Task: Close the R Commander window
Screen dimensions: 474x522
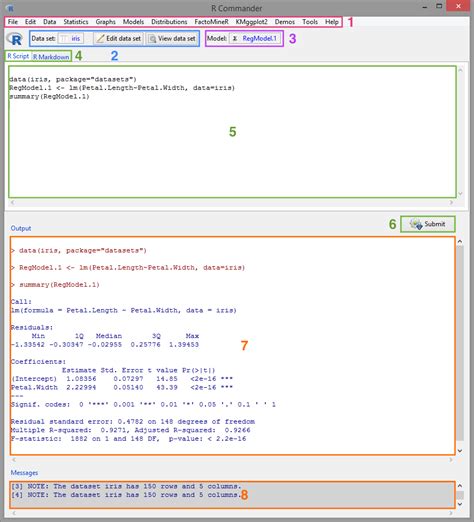Action: click(458, 6)
